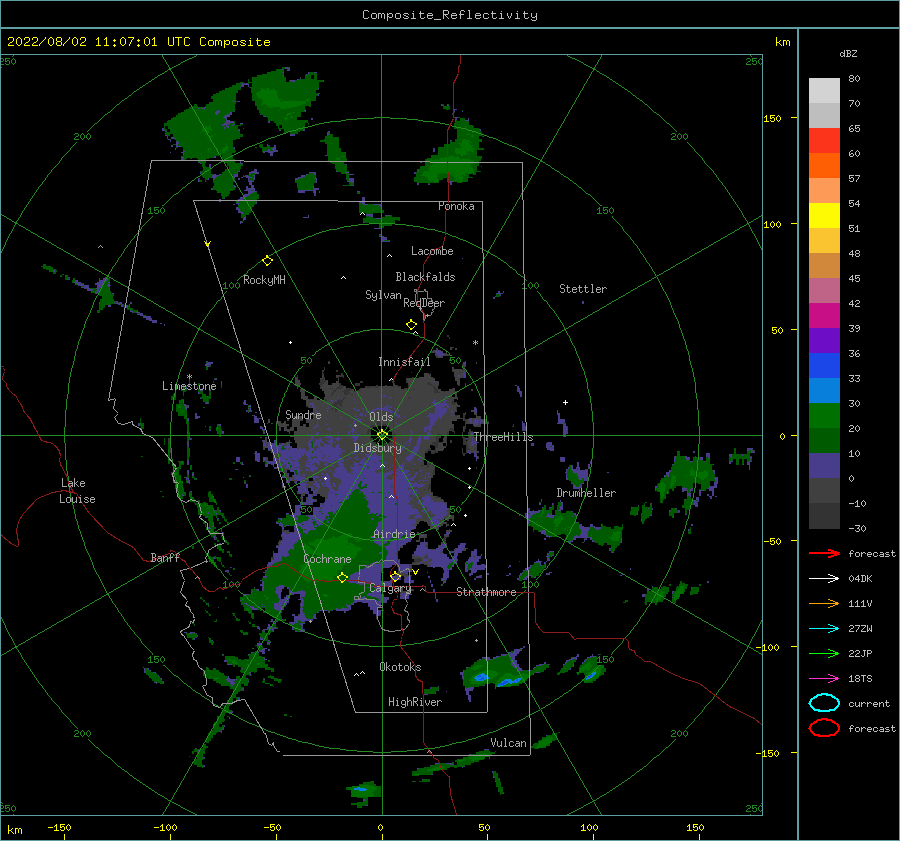Select the purple 36-39 dBZ swatch
Viewport: 900px width, 841px height.
[x=824, y=340]
